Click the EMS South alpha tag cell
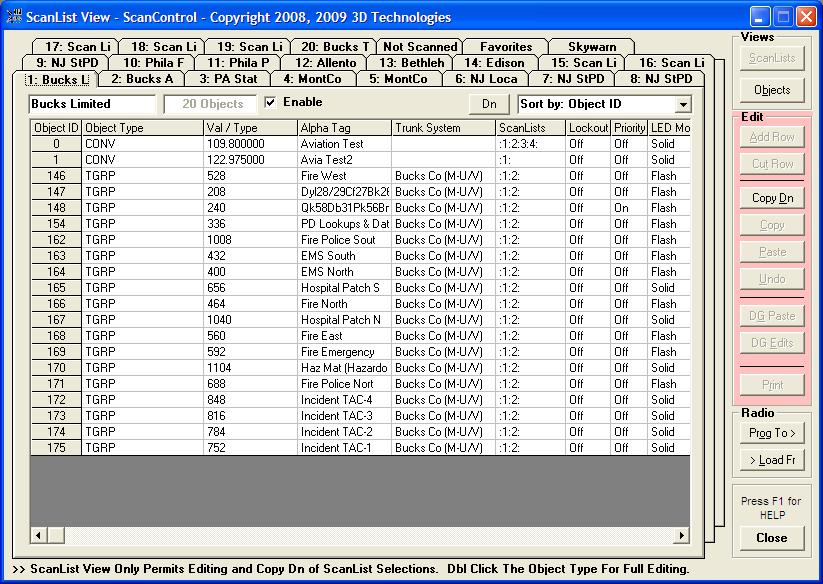The height and width of the screenshot is (584, 823). click(x=345, y=256)
